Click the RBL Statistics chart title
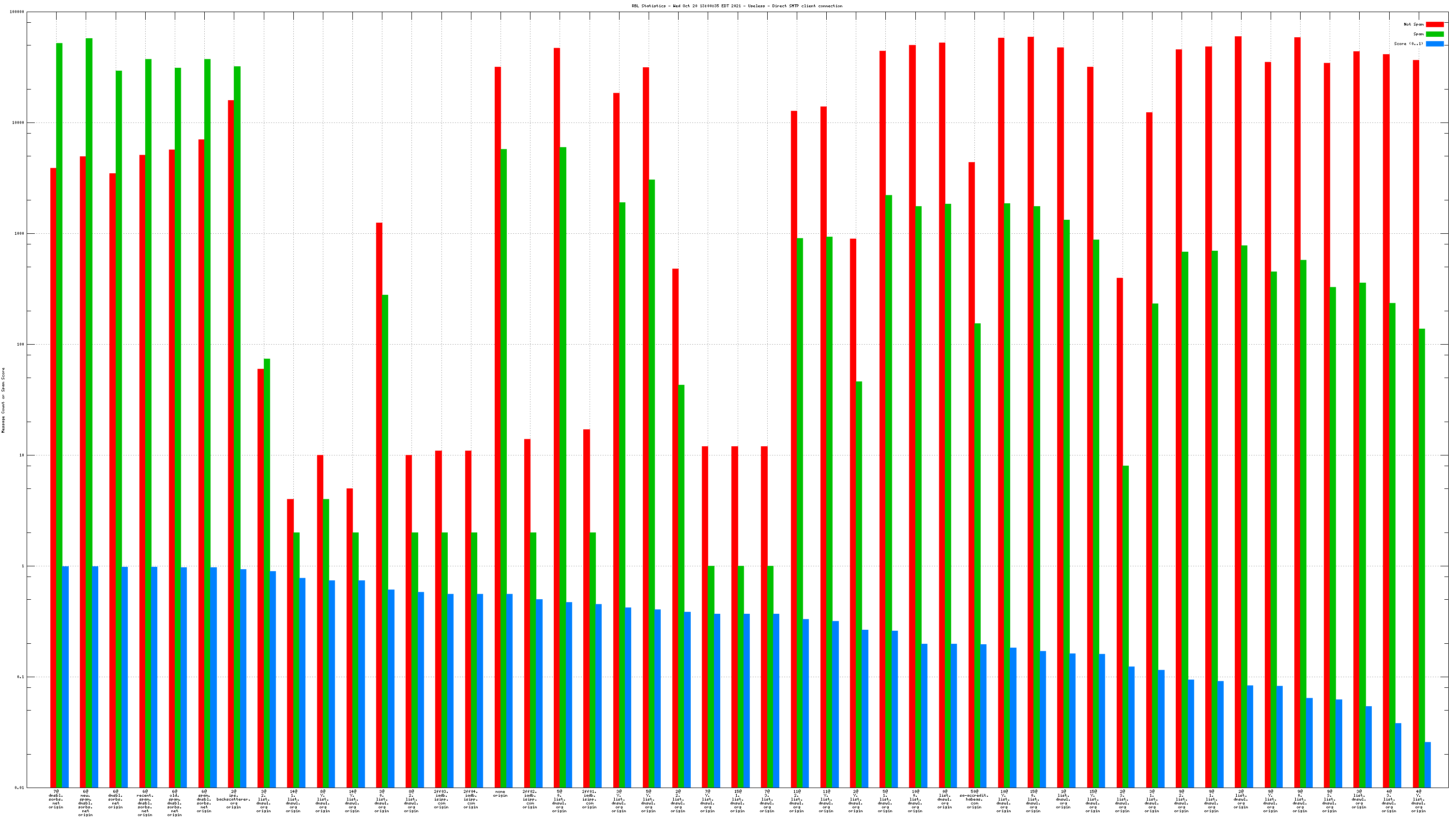The width and height of the screenshot is (1456, 819). pyautogui.click(x=737, y=6)
